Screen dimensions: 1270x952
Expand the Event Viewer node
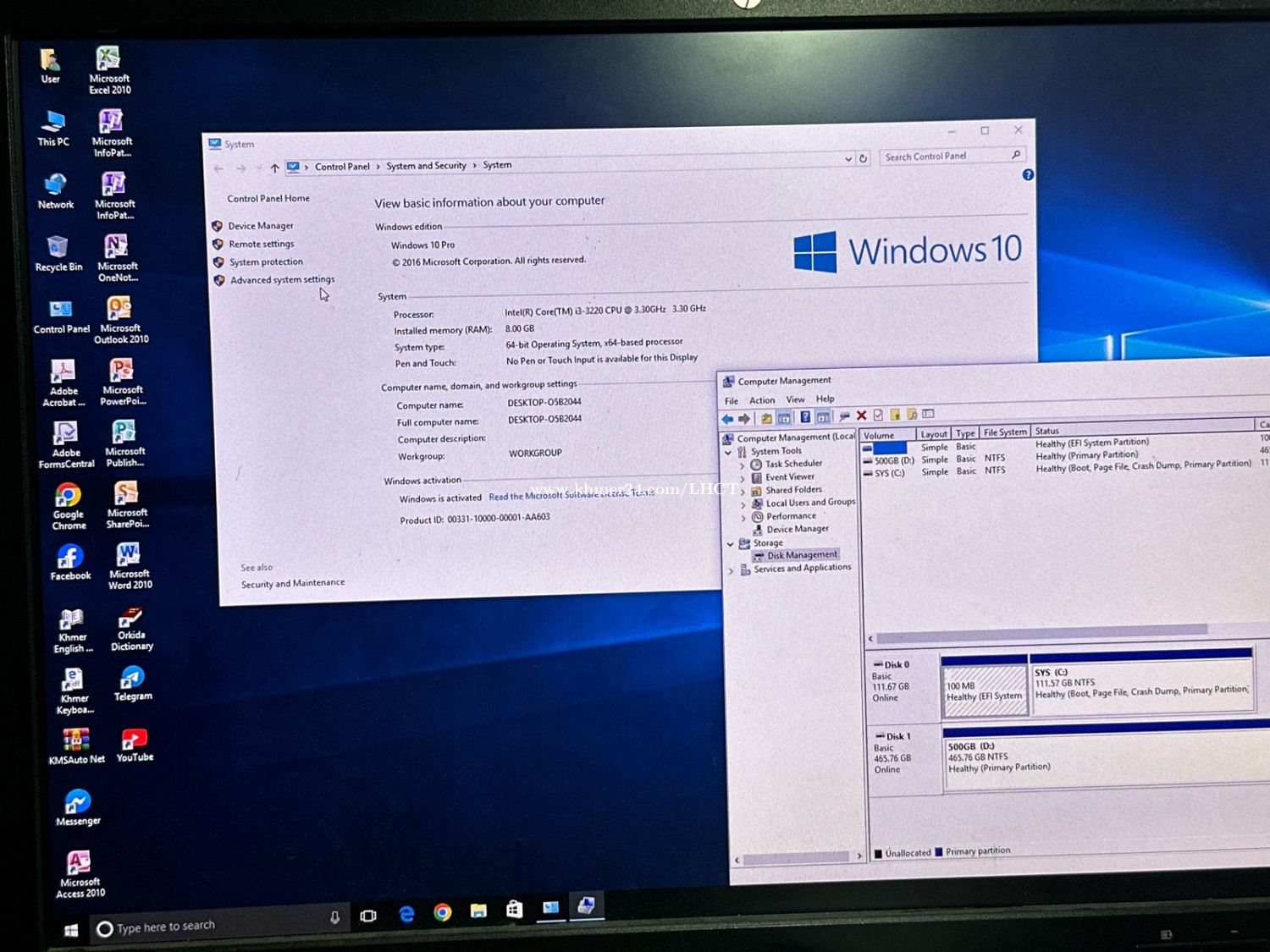743,479
